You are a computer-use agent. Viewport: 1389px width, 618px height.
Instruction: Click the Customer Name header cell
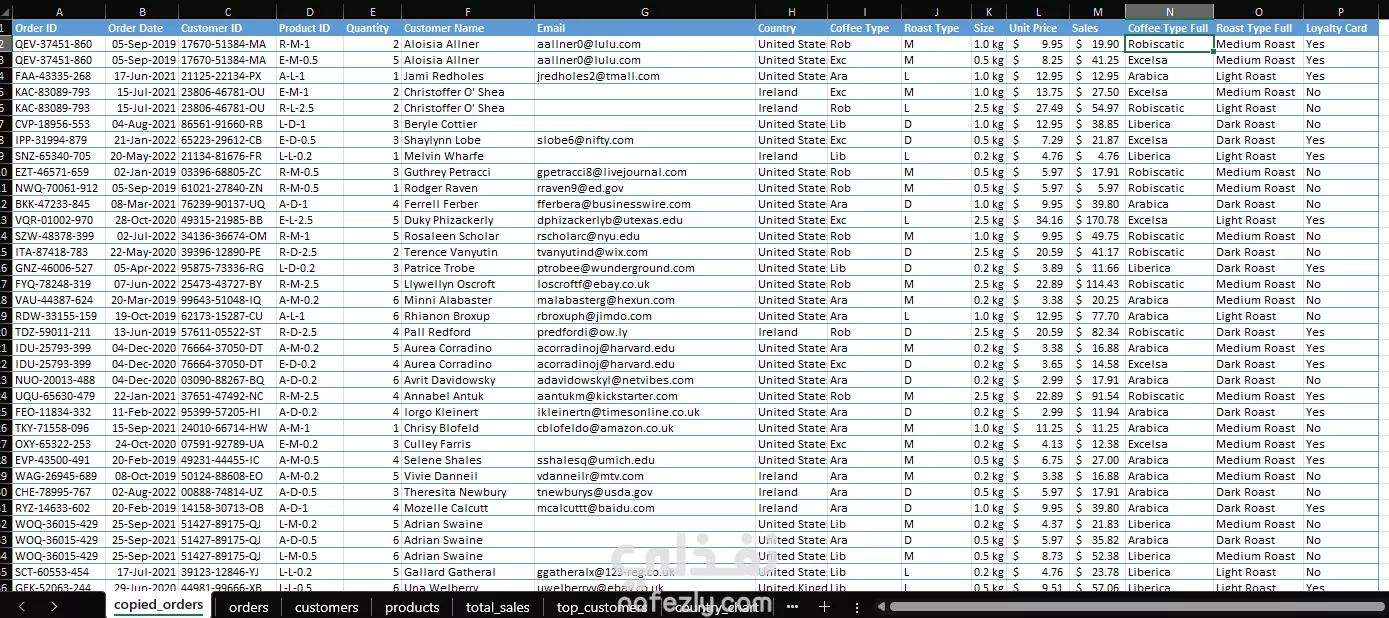[x=467, y=28]
